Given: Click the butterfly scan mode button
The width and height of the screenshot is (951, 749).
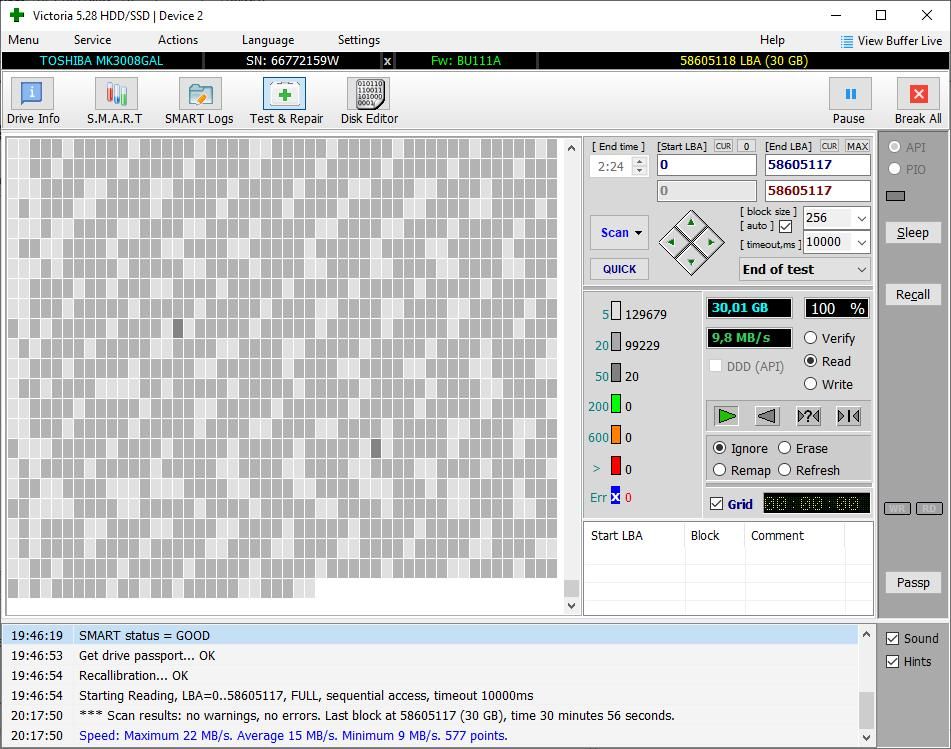Looking at the screenshot, I should pos(849,416).
